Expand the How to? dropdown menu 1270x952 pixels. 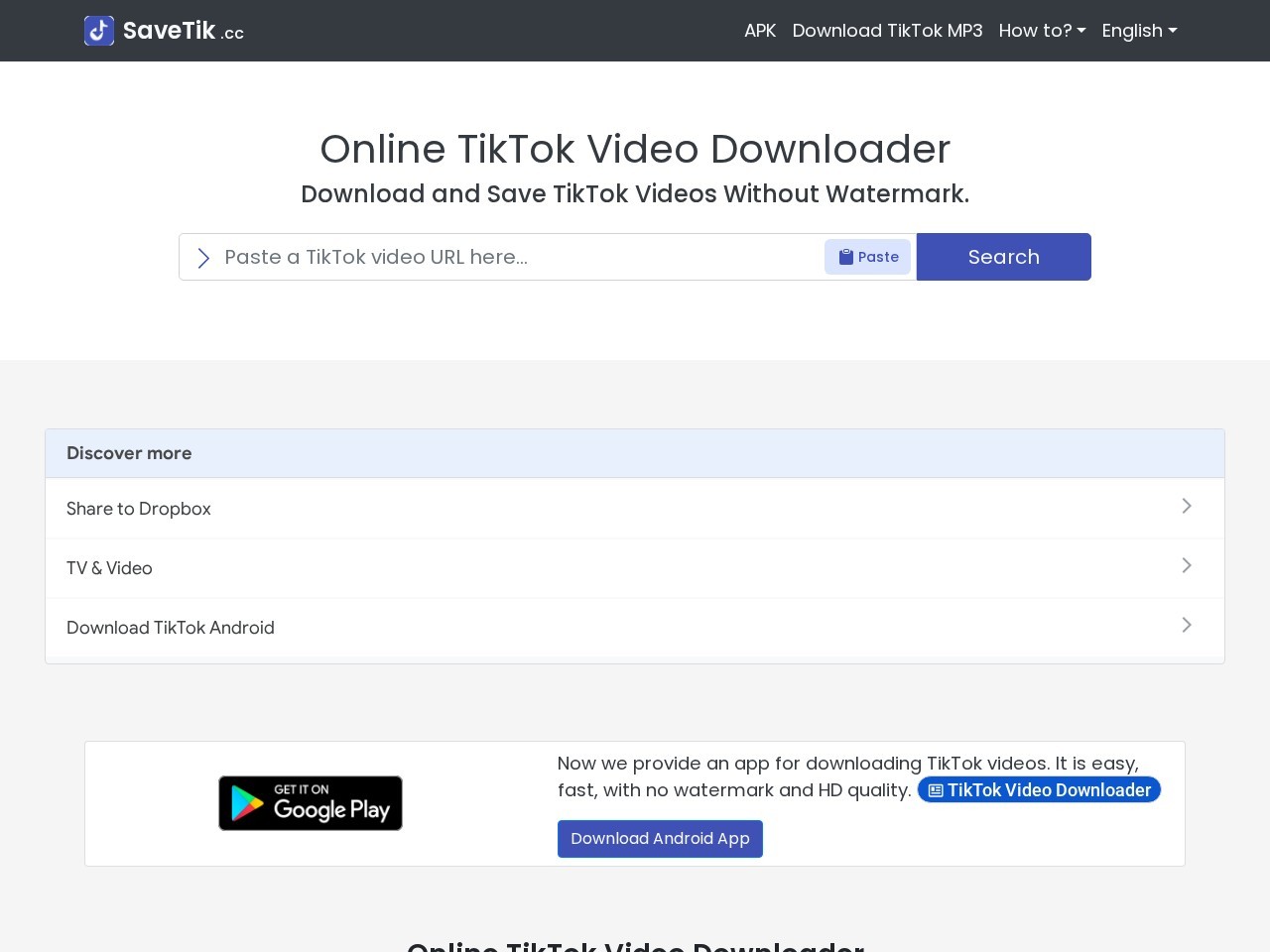pos(1042,31)
